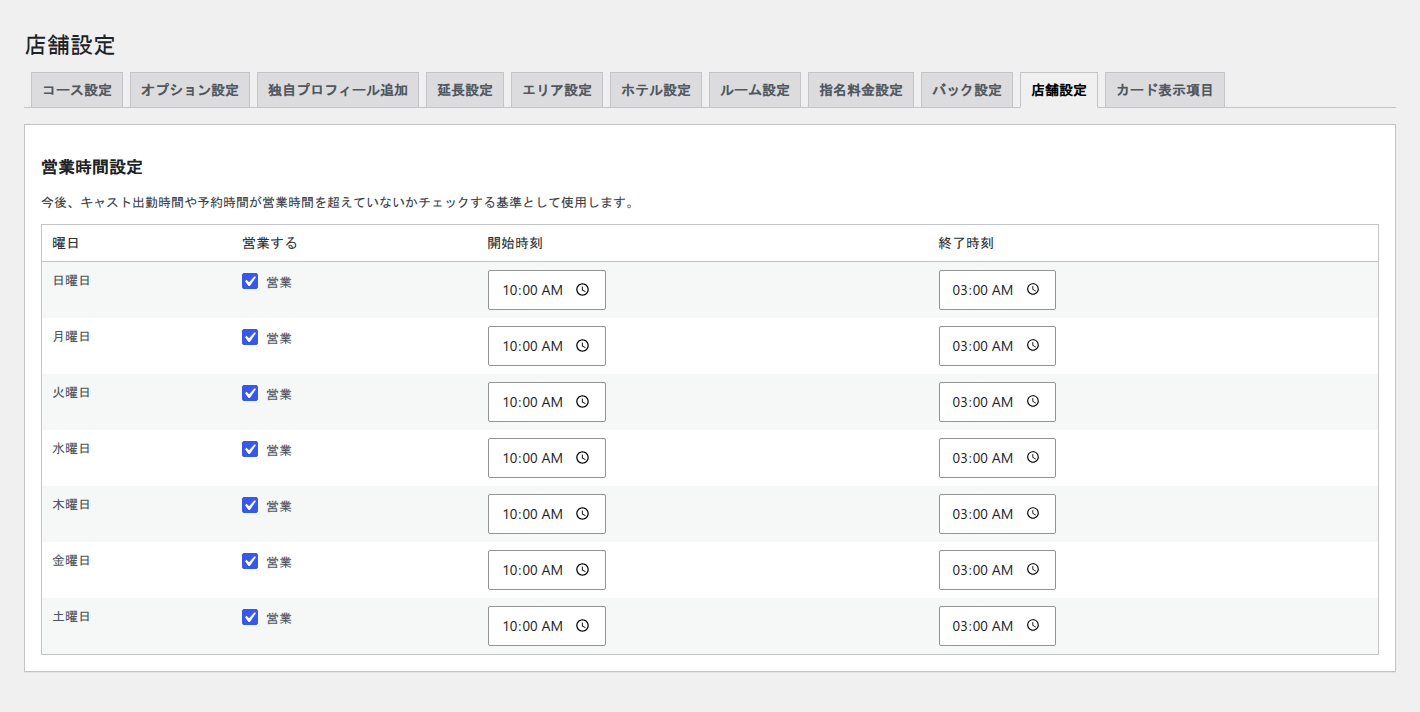Image resolution: width=1420 pixels, height=712 pixels.
Task: Open time picker clock for 土曜日 end time
Action: (x=1033, y=626)
